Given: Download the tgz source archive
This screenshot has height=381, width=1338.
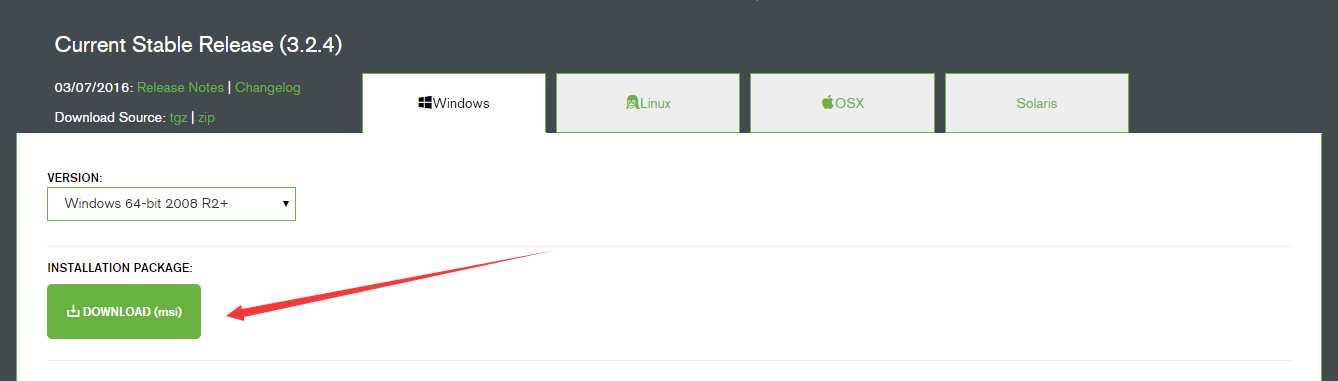Looking at the screenshot, I should [x=178, y=117].
